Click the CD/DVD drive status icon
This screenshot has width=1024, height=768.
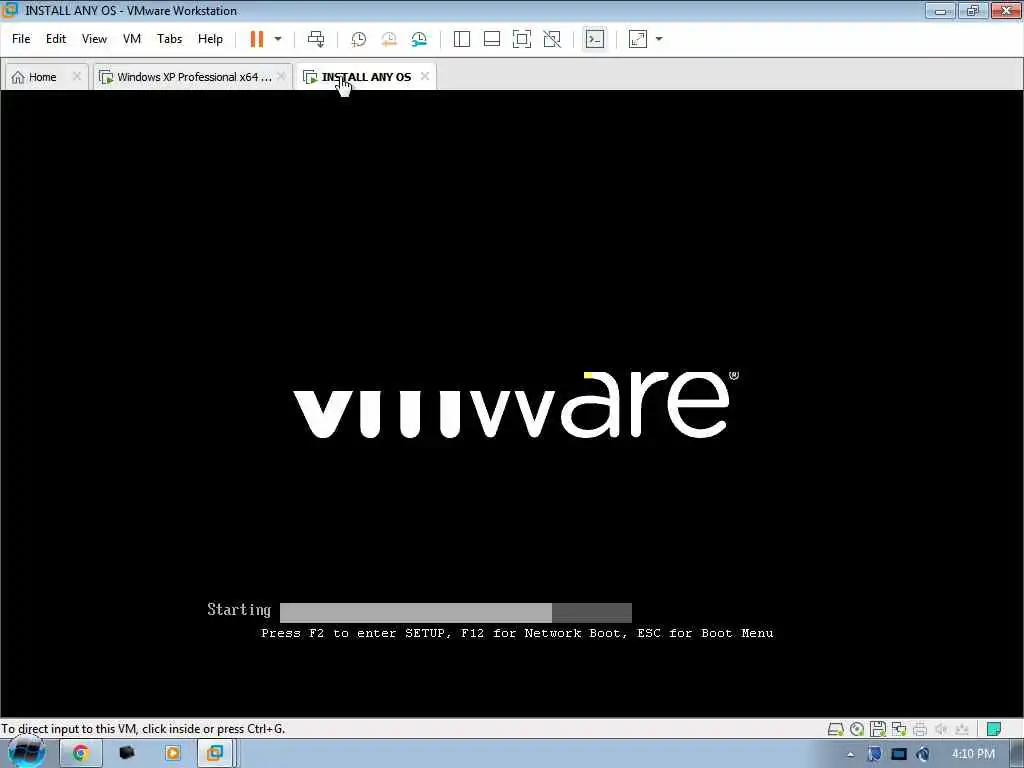pyautogui.click(x=857, y=729)
